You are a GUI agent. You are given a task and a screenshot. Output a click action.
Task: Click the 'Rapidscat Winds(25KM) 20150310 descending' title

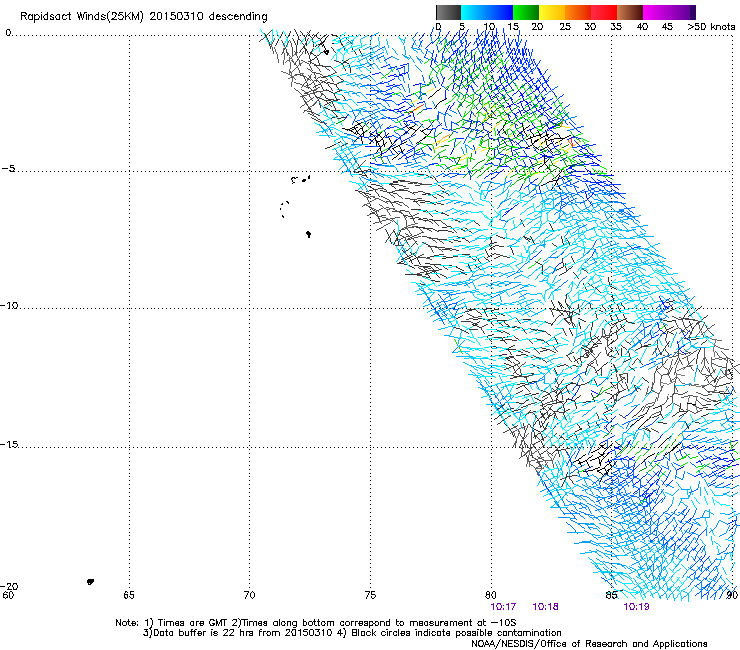coord(144,17)
